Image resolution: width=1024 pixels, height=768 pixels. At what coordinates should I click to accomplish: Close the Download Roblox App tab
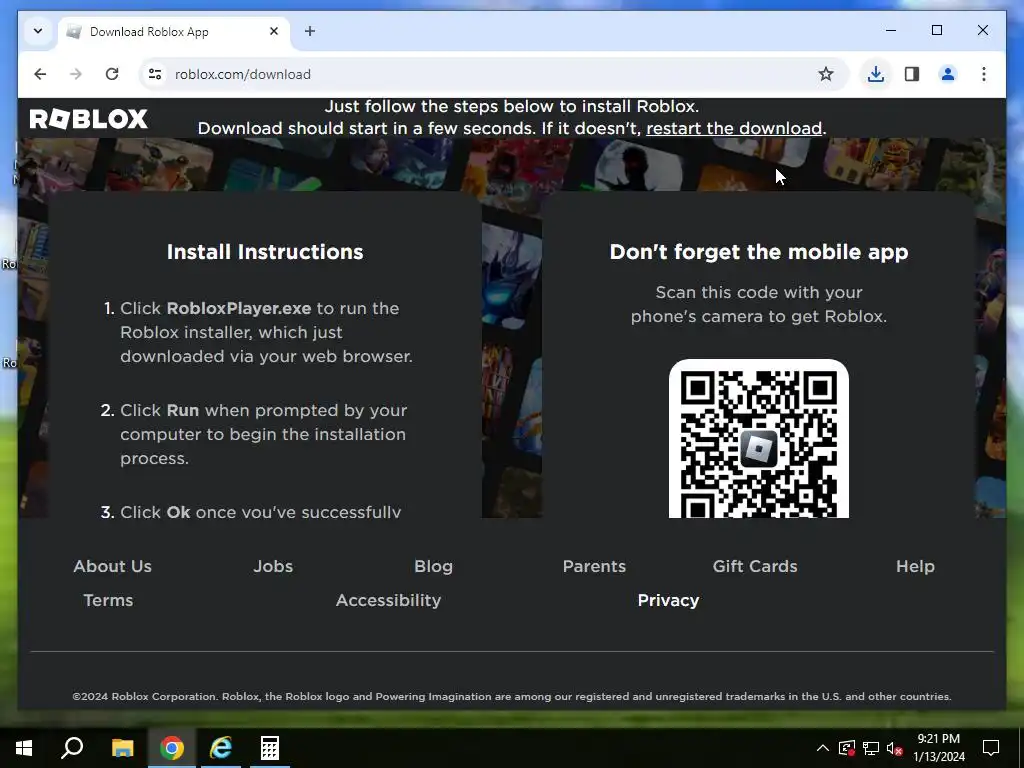(274, 31)
